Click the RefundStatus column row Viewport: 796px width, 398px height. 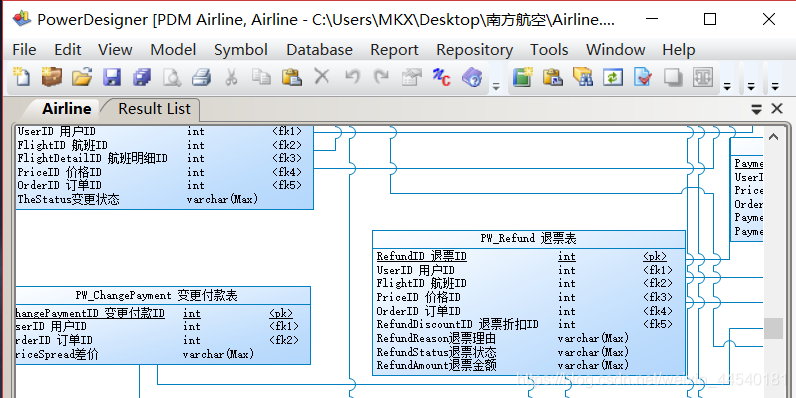528,351
